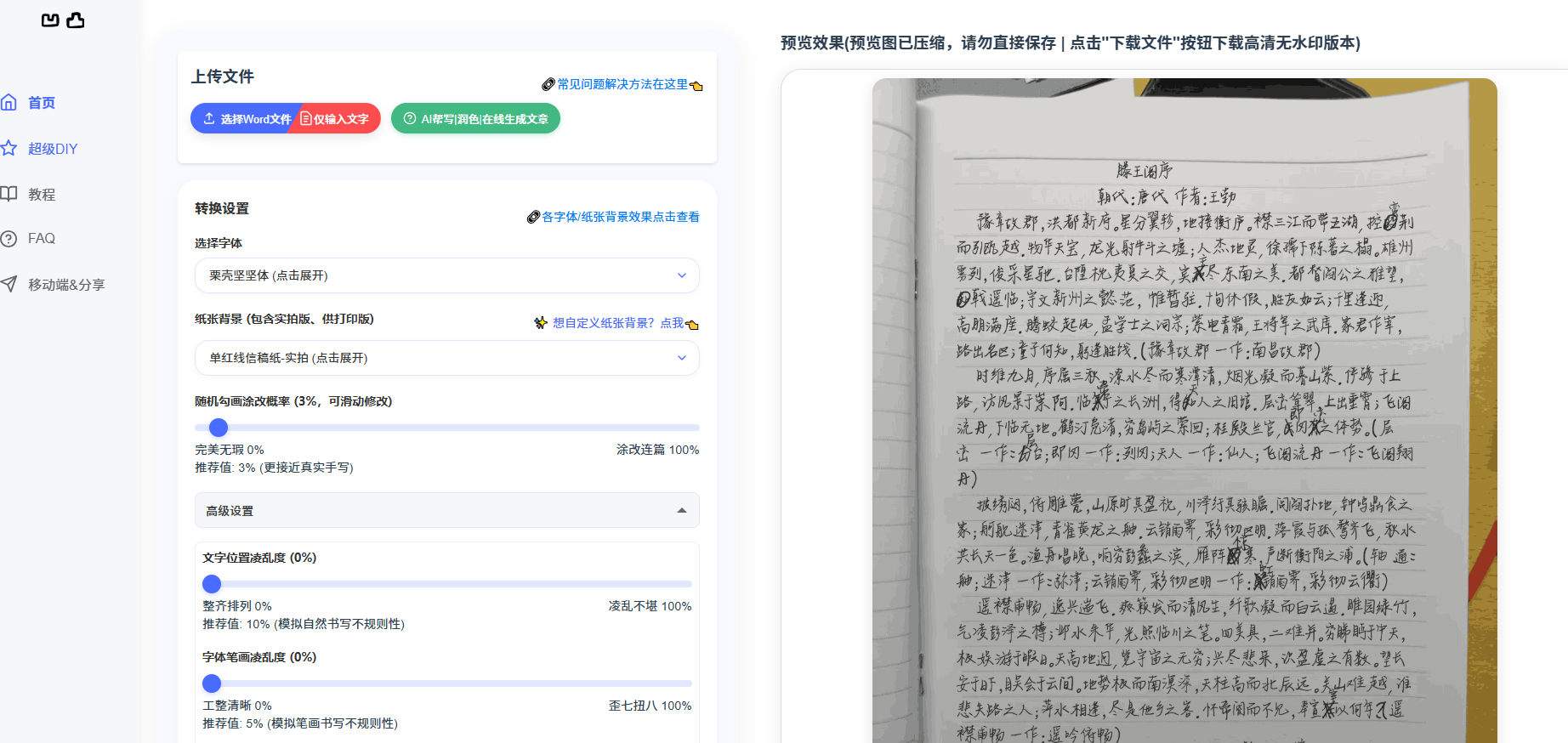Go to 教程 in the sidebar
The image size is (1568, 743).
click(x=42, y=195)
